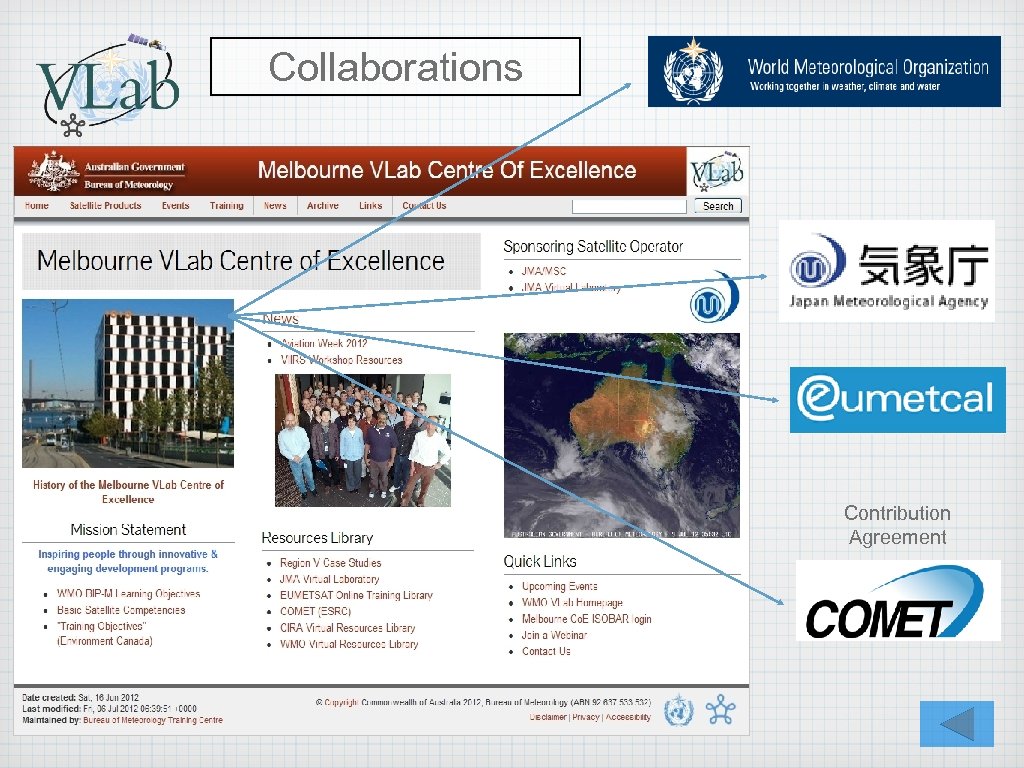Click the blue back arrow button

957,724
